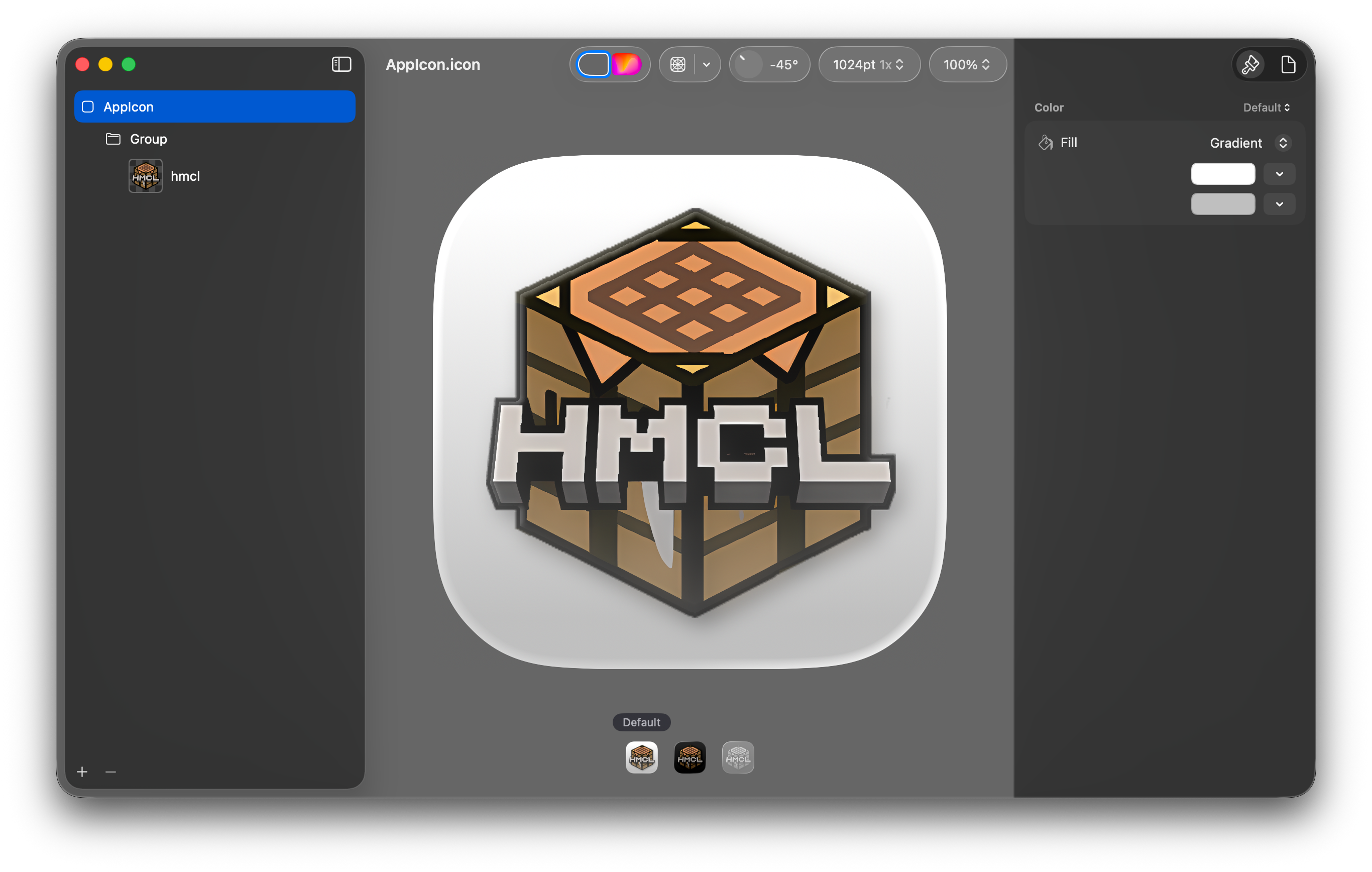1372x872 pixels.
Task: Switch to colorful background preview mode
Action: (x=626, y=64)
